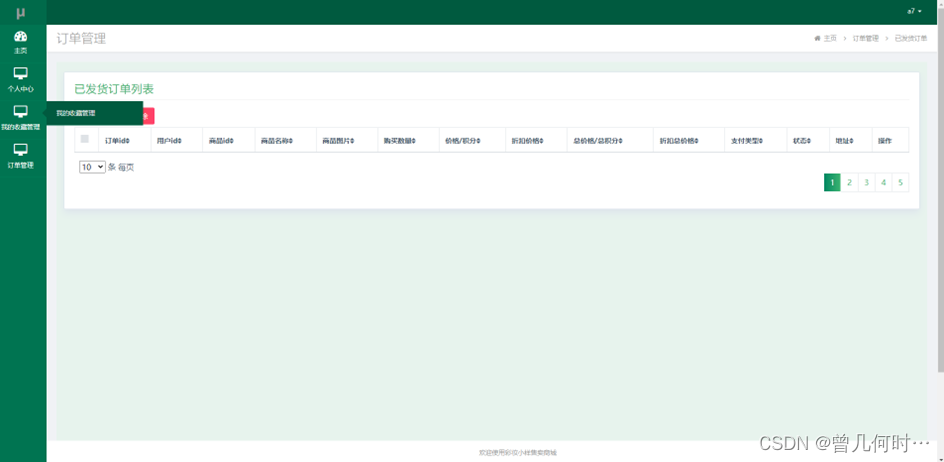This screenshot has height=462, width=944.
Task: Open the 10 rows per page dropdown
Action: point(92,167)
